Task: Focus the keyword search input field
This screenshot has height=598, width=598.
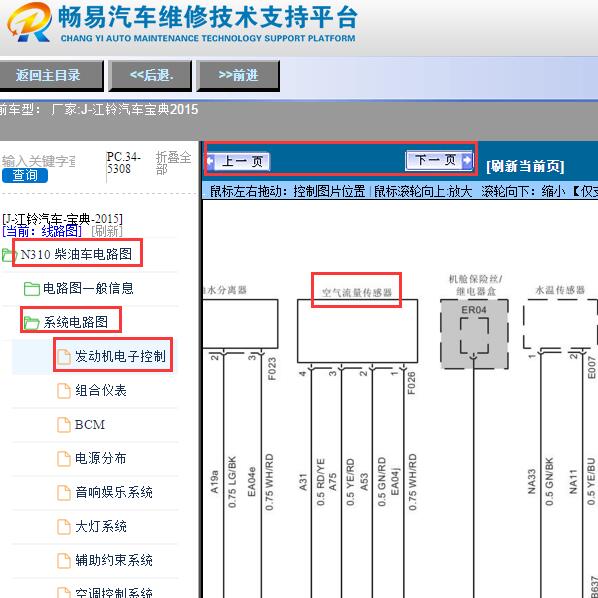Action: coord(38,161)
